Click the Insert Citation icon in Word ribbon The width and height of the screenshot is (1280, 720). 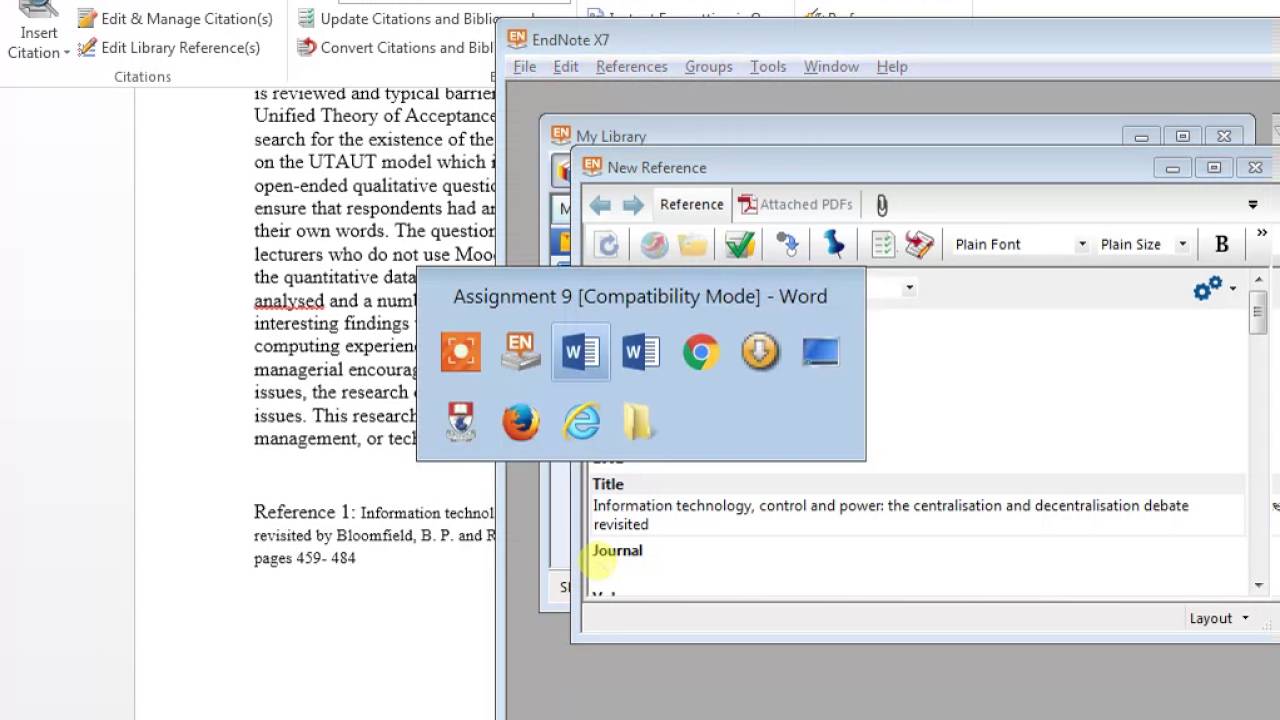click(38, 12)
